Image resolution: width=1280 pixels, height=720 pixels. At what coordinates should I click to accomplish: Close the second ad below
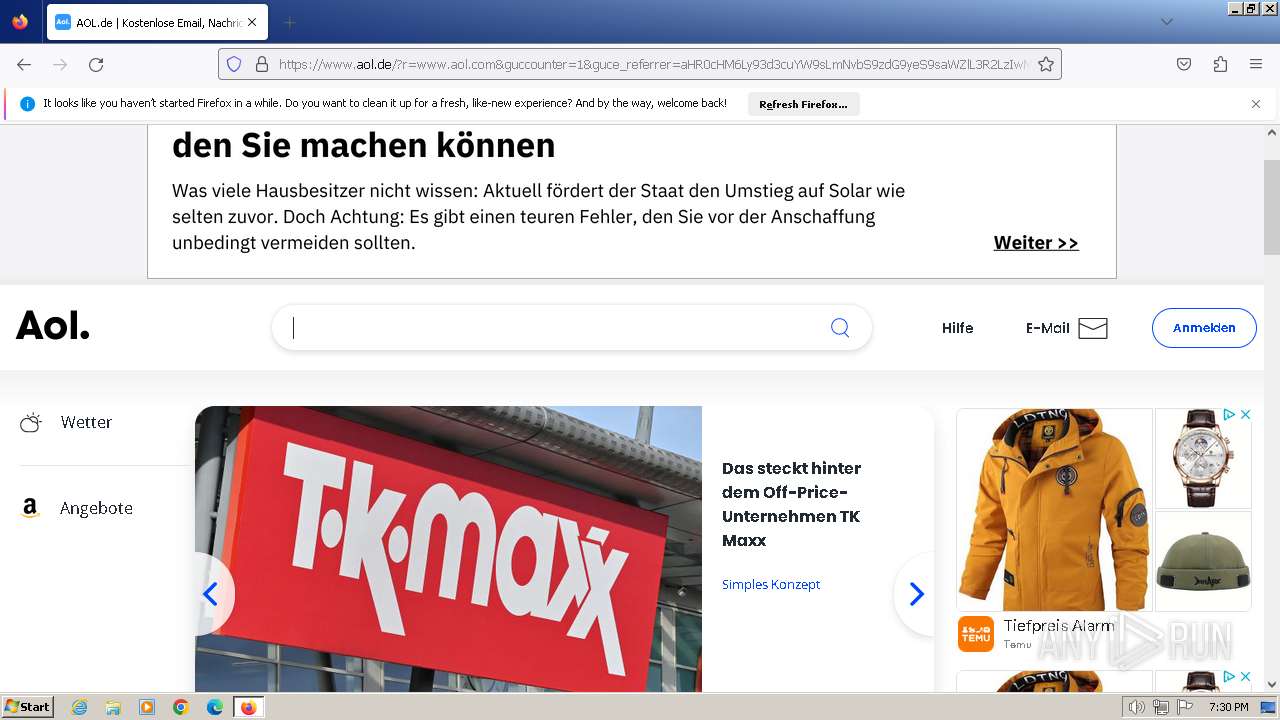click(x=1245, y=677)
